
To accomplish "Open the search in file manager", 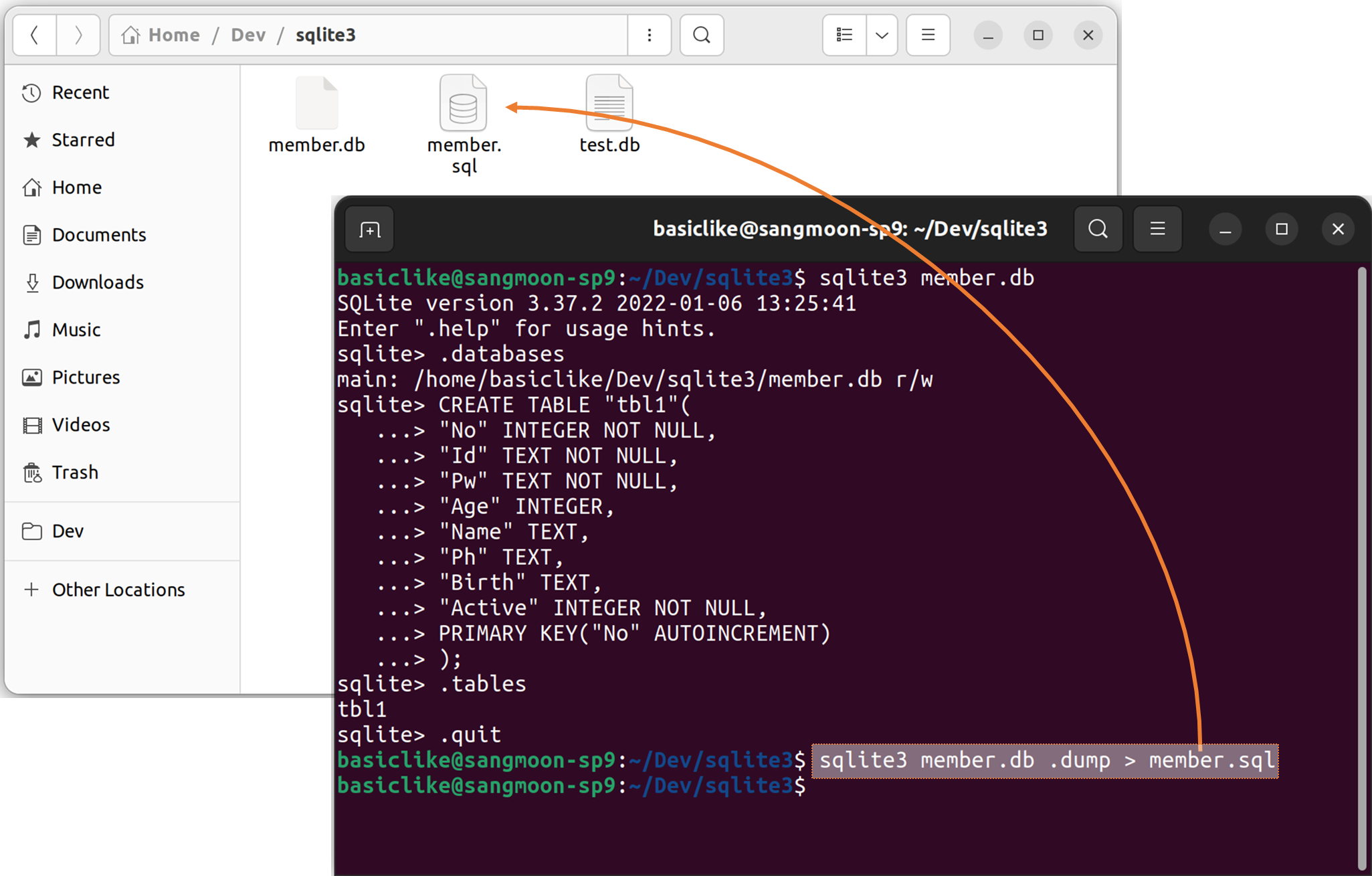I will (x=702, y=35).
